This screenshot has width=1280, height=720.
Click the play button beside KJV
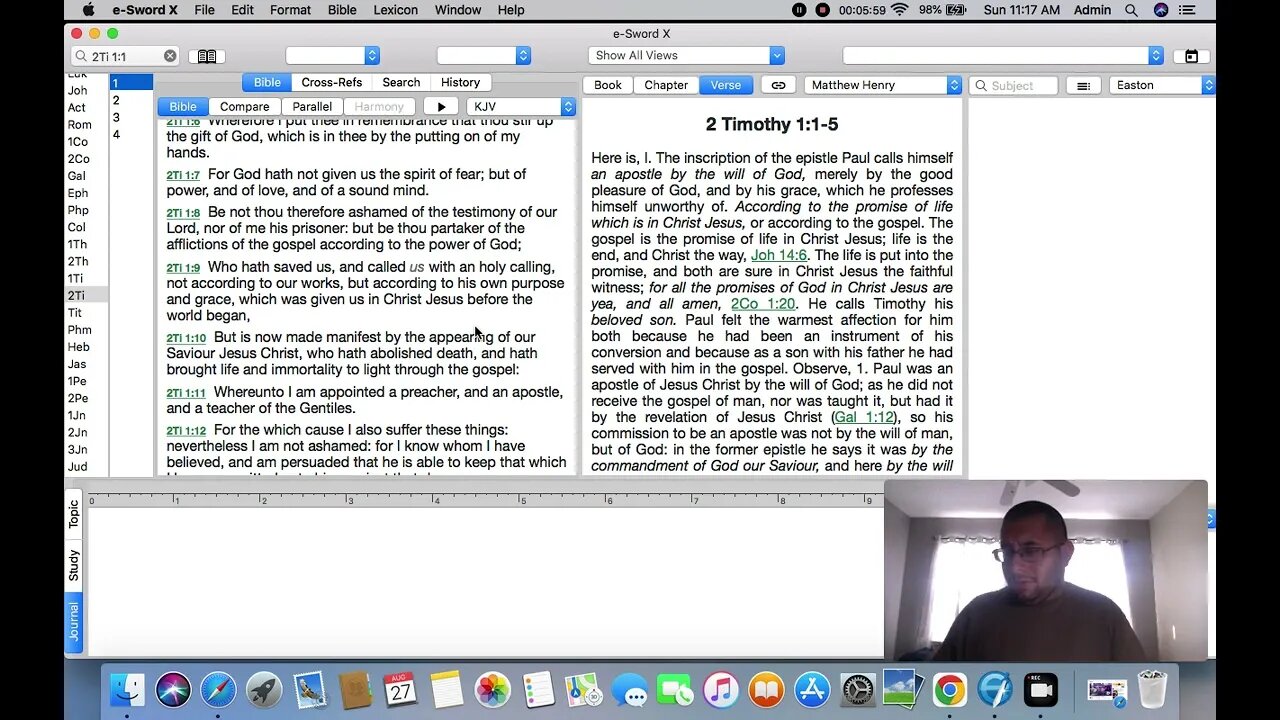441,106
